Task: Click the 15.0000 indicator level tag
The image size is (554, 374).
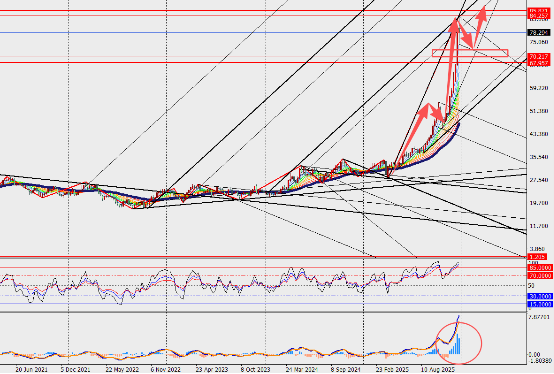Action: 540,304
